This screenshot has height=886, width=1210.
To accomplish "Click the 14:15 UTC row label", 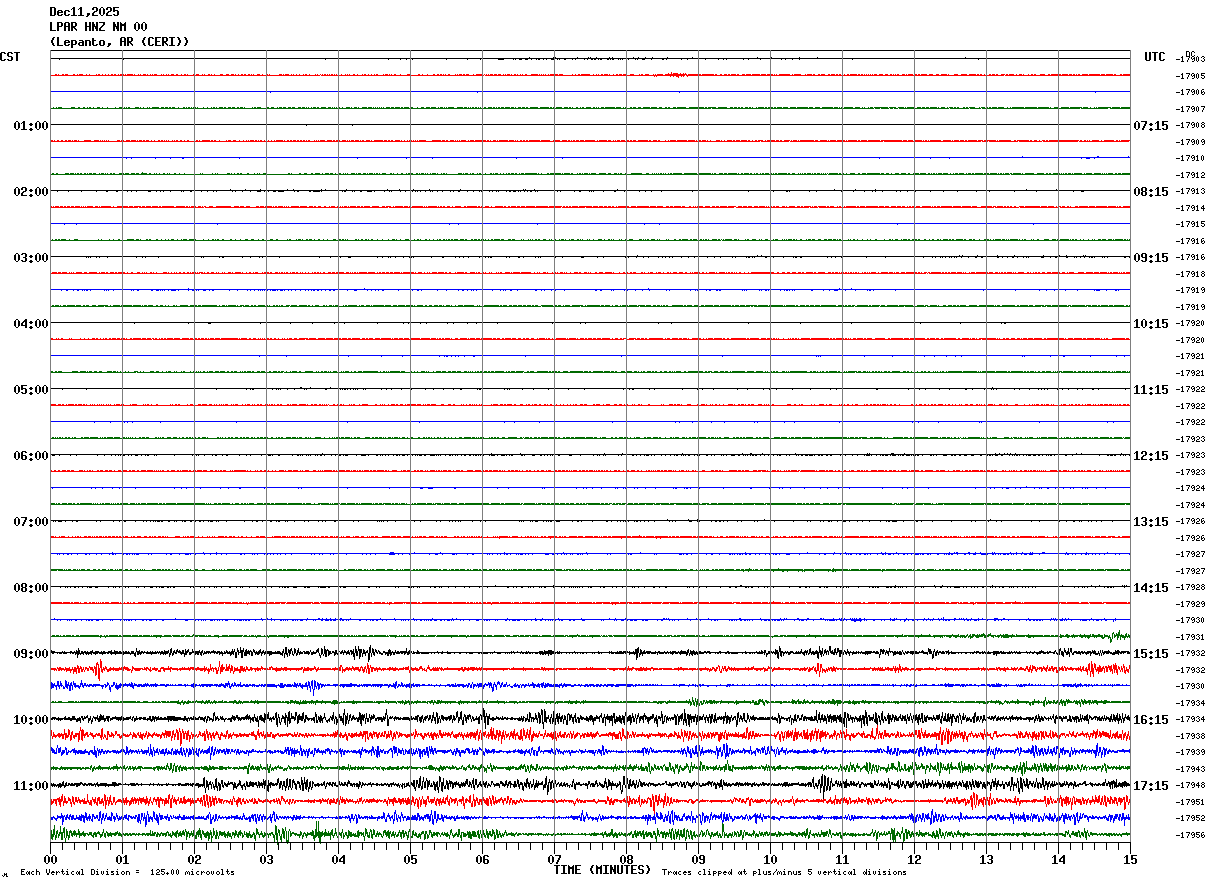I will pos(1151,588).
